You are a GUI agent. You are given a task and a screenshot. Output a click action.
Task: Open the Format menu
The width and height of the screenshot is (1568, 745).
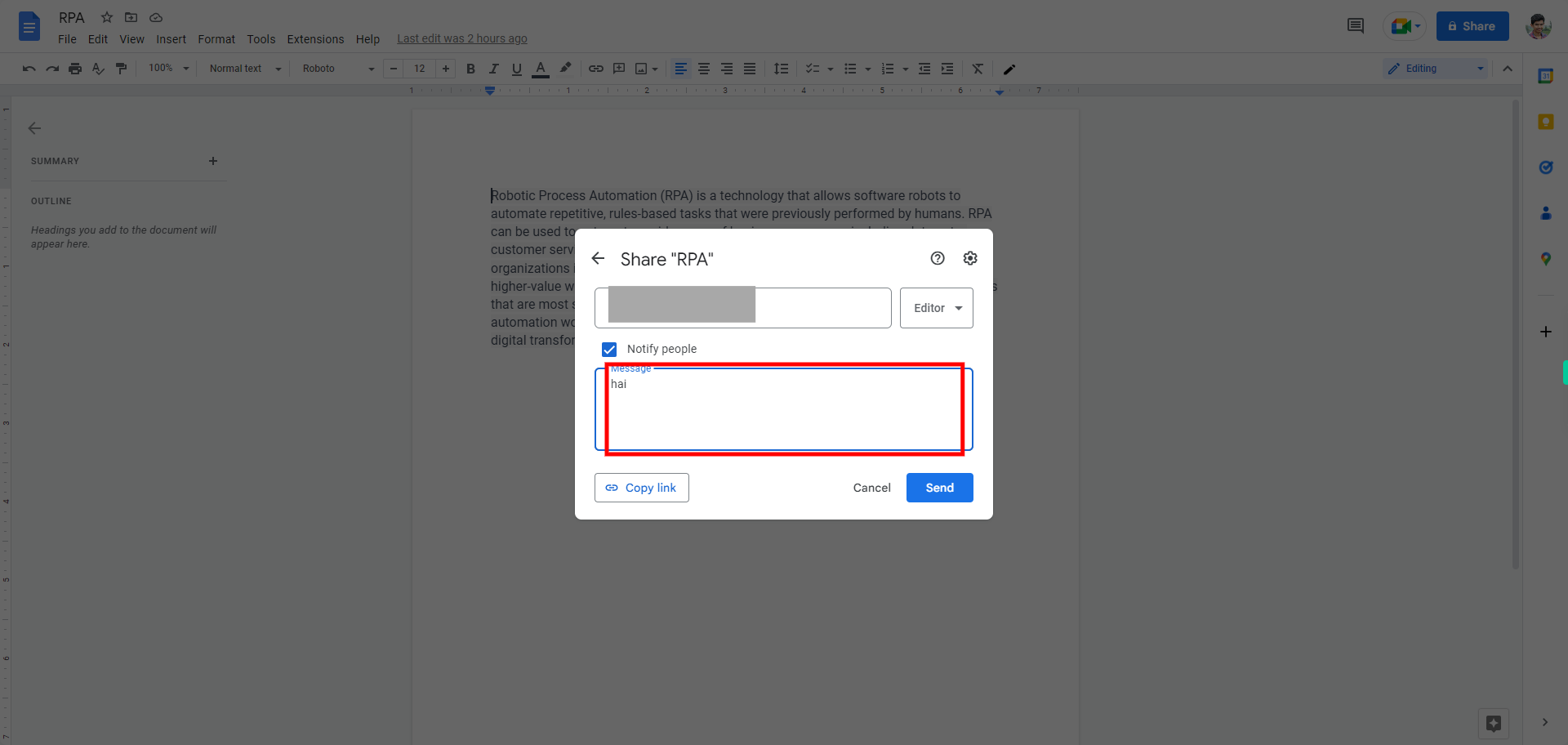[x=216, y=39]
